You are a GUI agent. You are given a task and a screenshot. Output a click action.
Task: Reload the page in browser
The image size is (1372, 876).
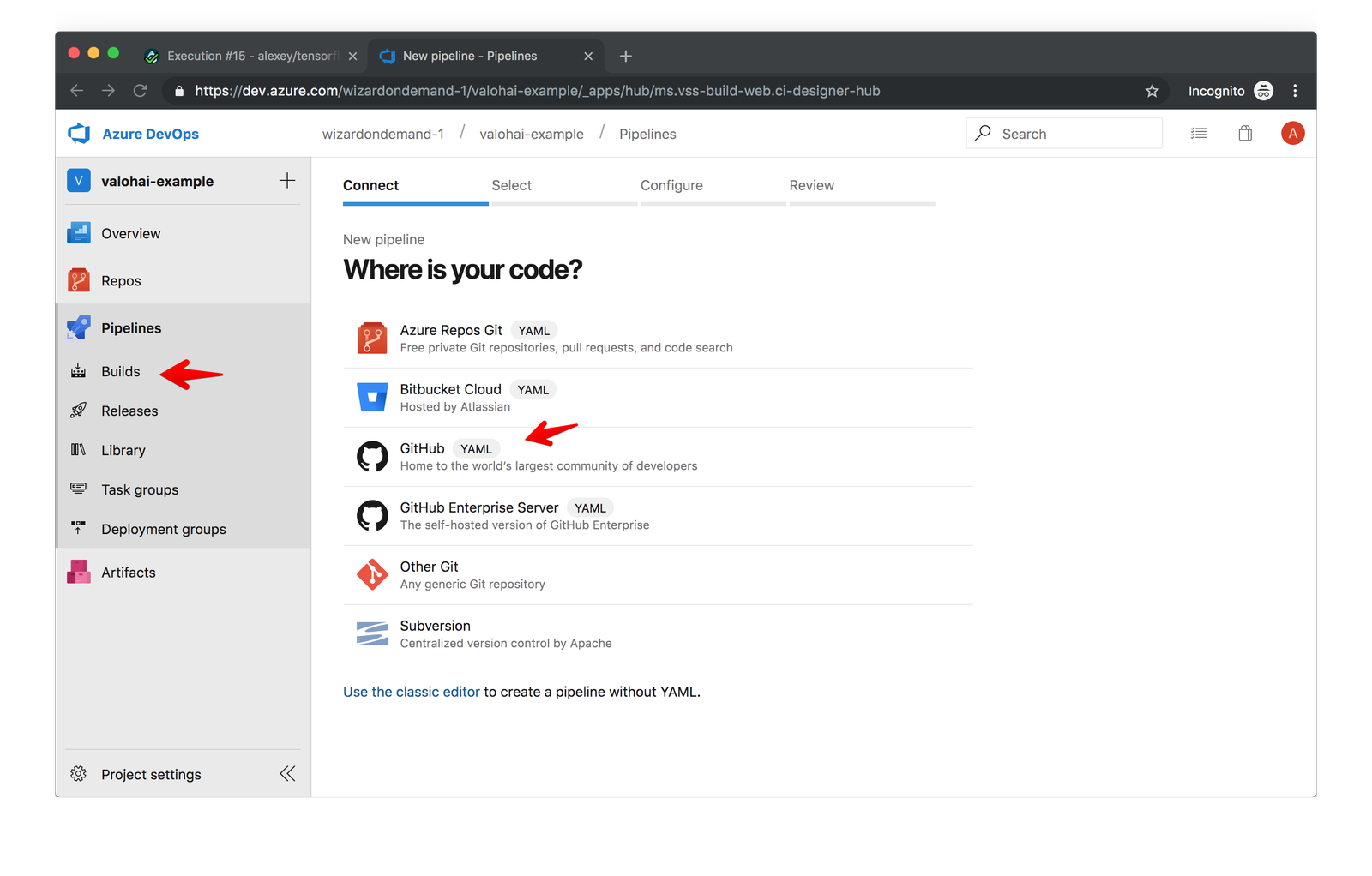pos(141,91)
